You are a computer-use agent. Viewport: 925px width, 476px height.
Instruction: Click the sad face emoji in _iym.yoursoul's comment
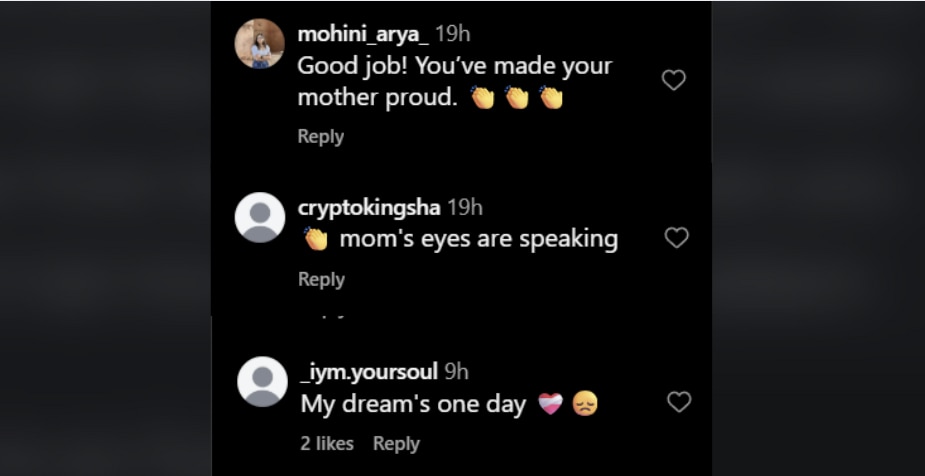click(x=585, y=404)
